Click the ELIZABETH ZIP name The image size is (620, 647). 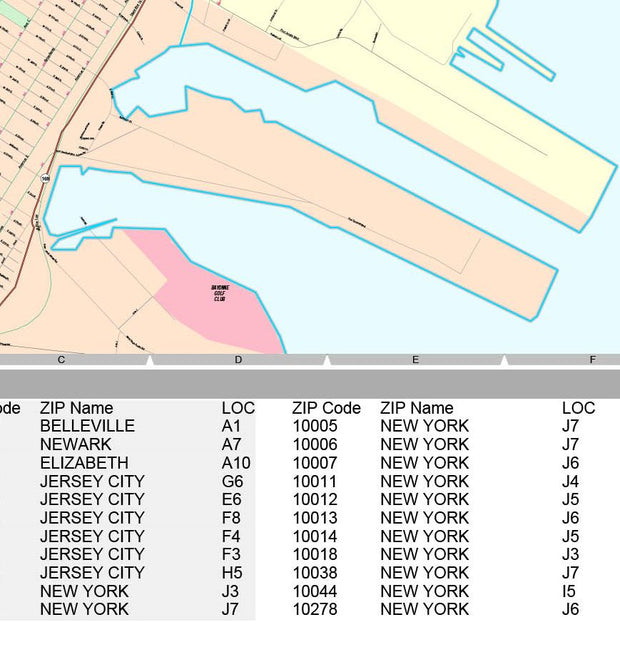tap(84, 463)
